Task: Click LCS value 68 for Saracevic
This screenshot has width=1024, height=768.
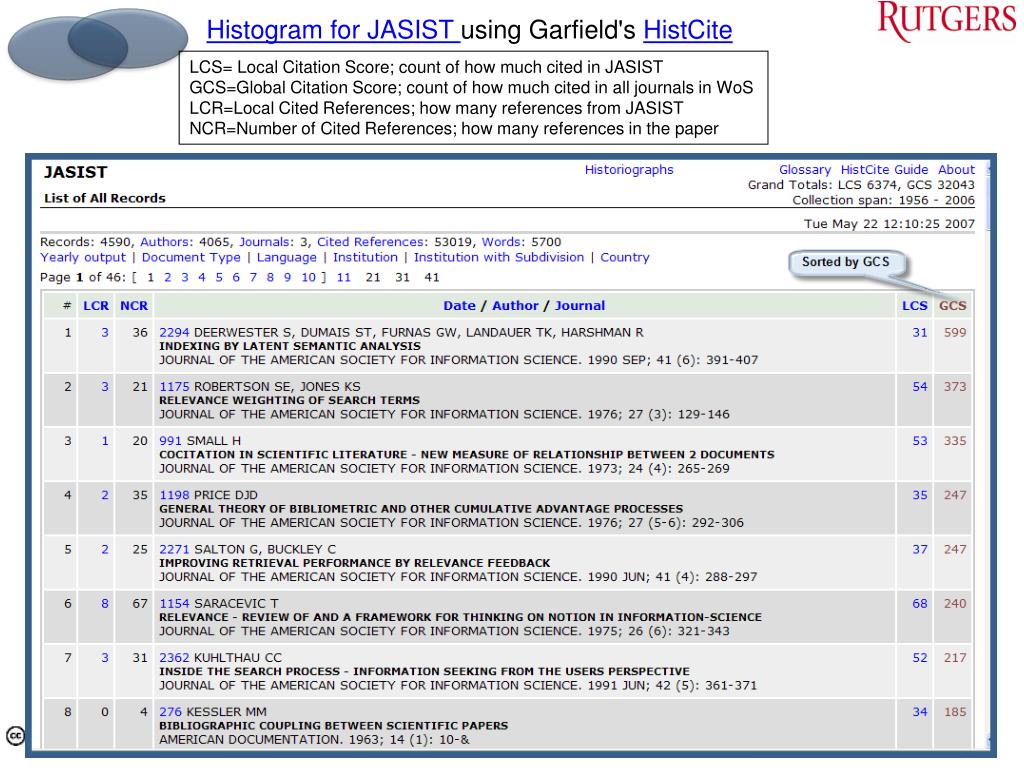Action: pyautogui.click(x=920, y=603)
